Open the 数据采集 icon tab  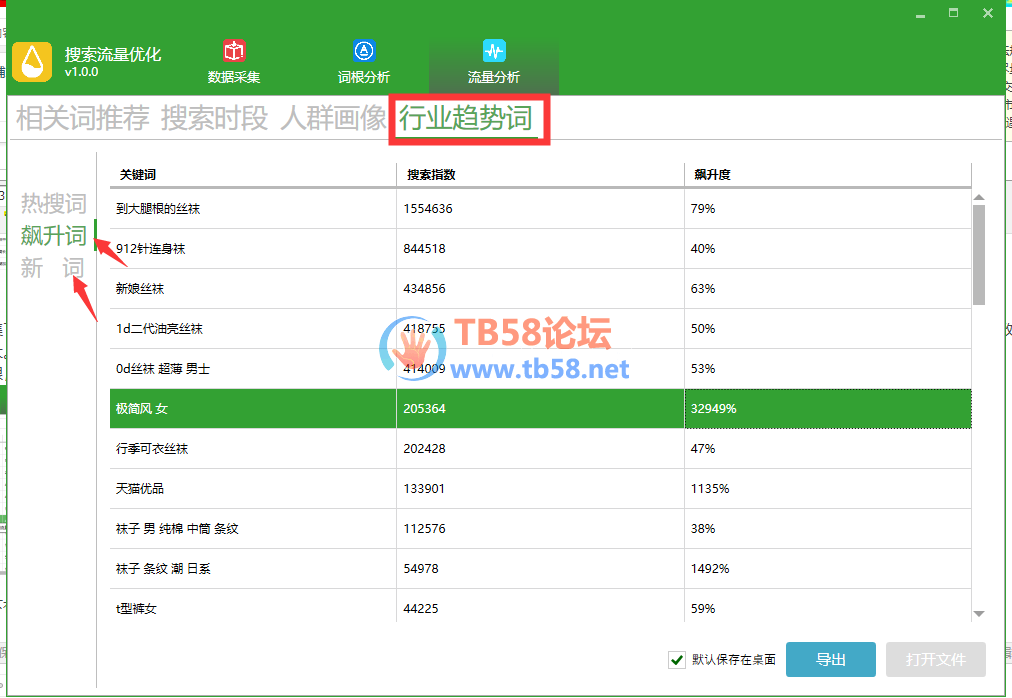click(234, 63)
